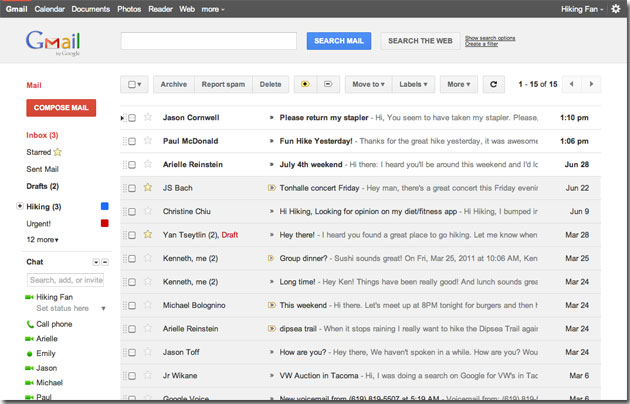Click the video camera icon beside Jason
Image resolution: width=630 pixels, height=404 pixels.
click(29, 368)
